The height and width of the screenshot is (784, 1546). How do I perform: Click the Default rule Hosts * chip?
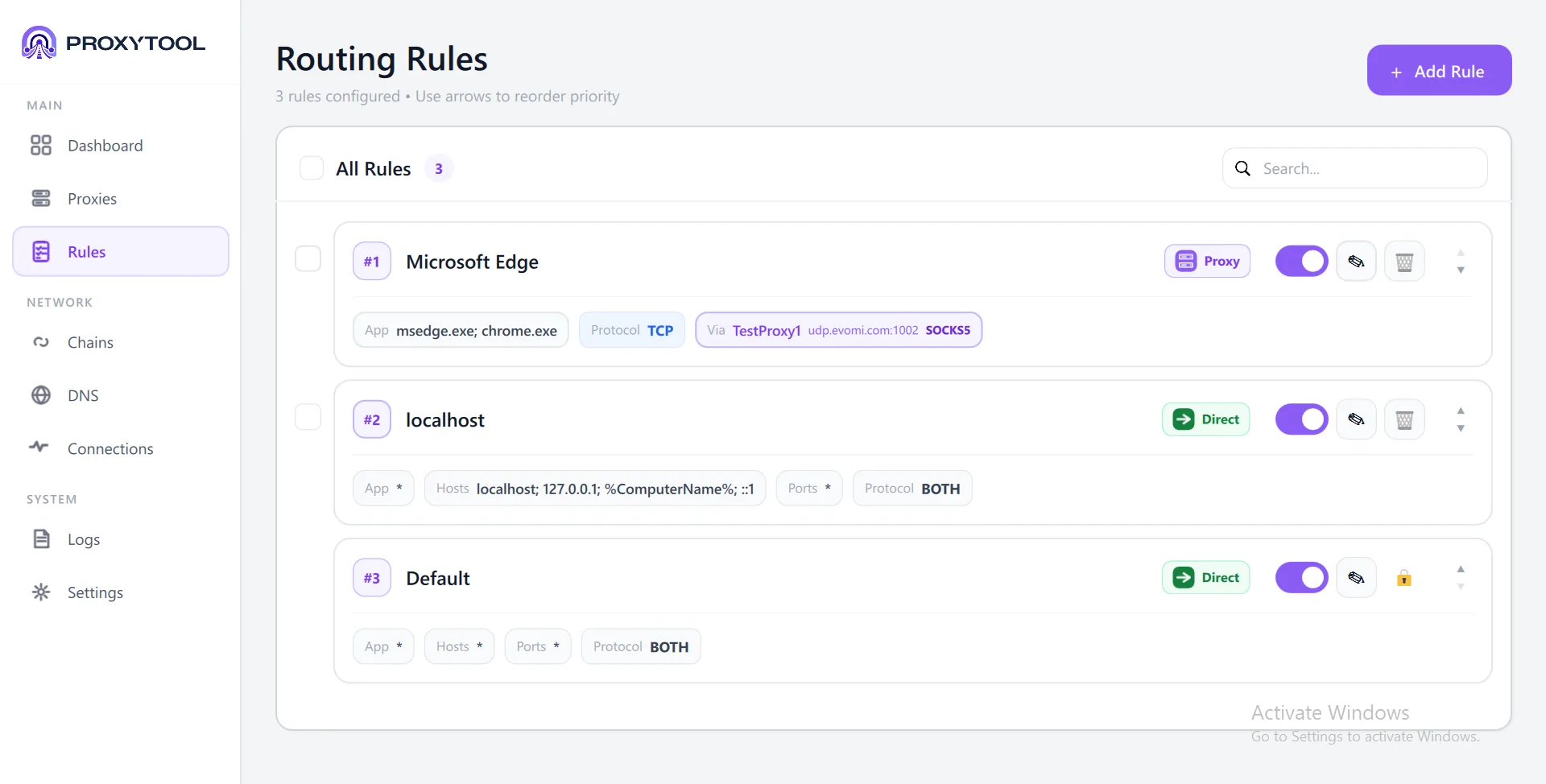(x=459, y=646)
